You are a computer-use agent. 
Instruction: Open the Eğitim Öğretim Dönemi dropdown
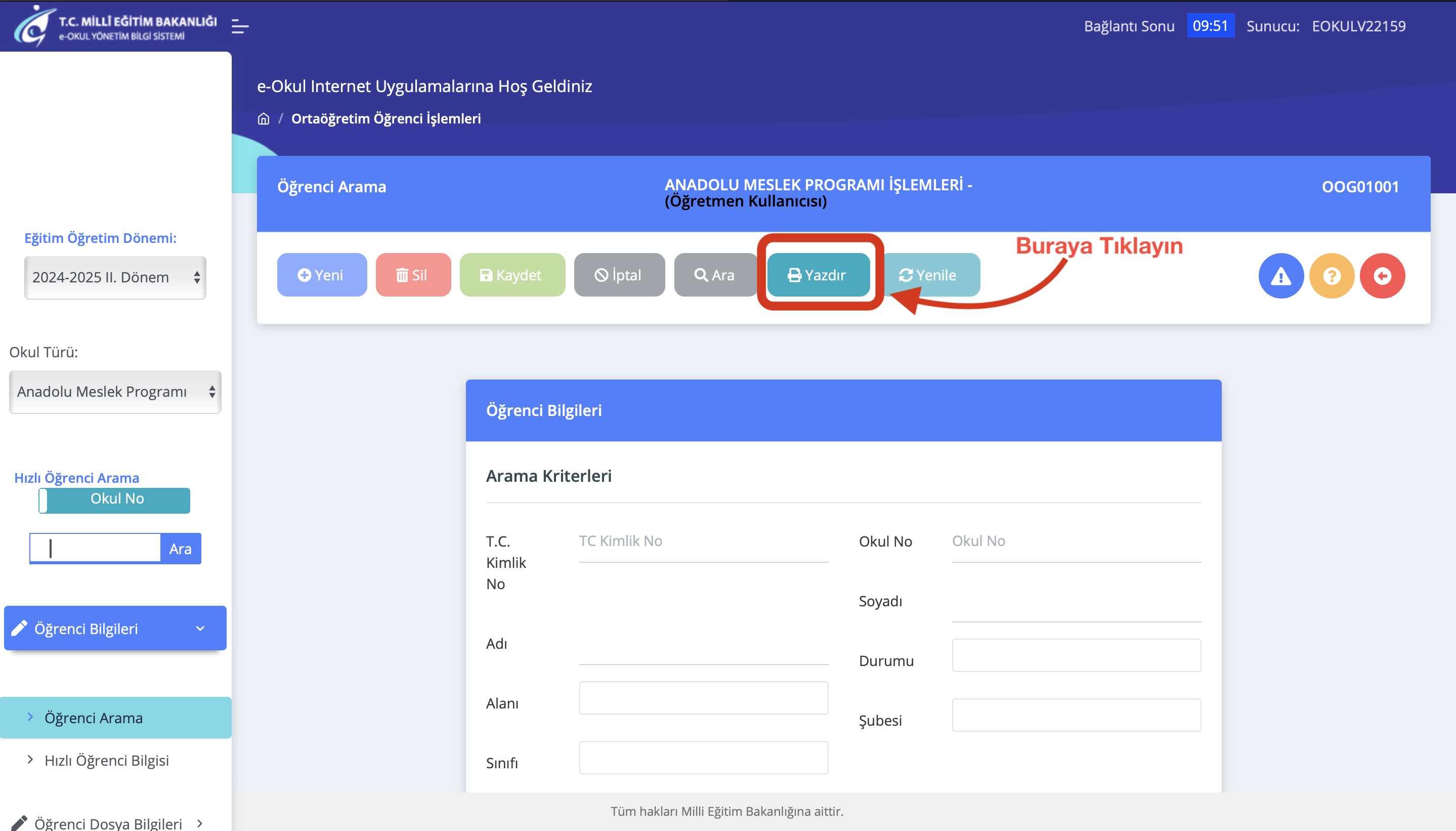[x=115, y=277]
